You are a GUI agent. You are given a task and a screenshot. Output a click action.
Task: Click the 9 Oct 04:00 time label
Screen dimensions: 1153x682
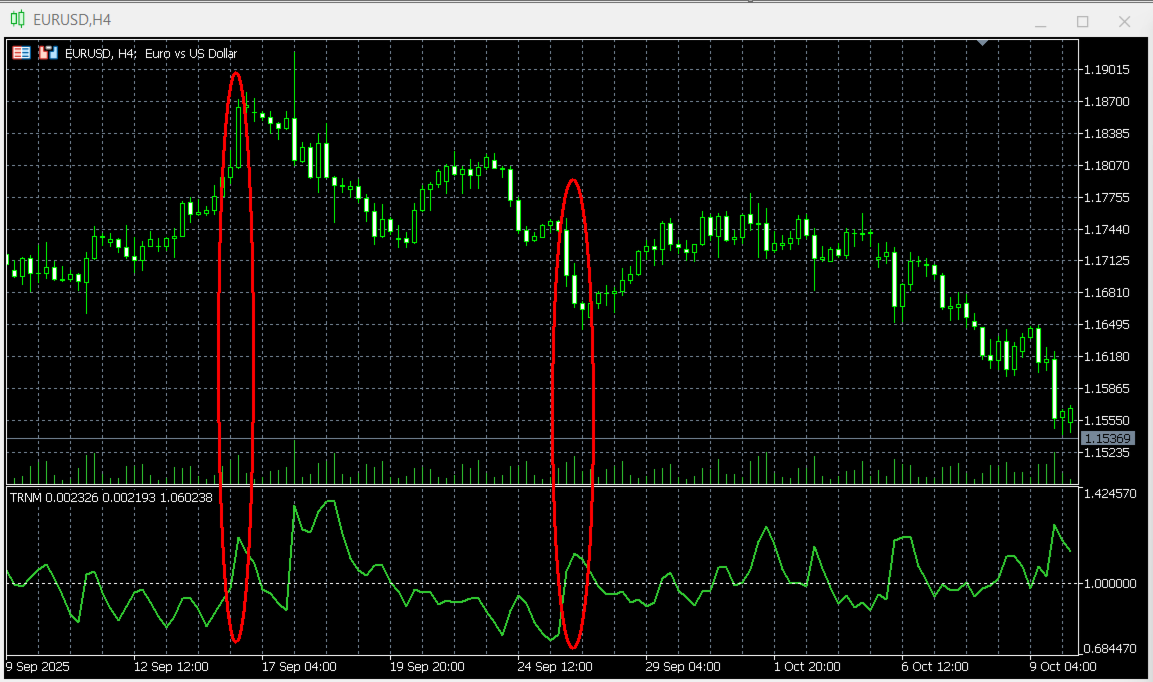click(x=1063, y=667)
